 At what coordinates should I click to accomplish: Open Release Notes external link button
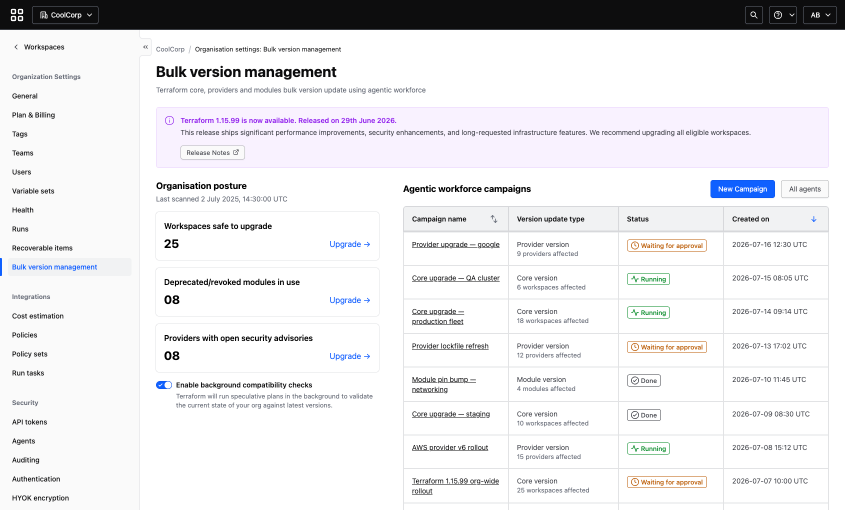coord(212,153)
